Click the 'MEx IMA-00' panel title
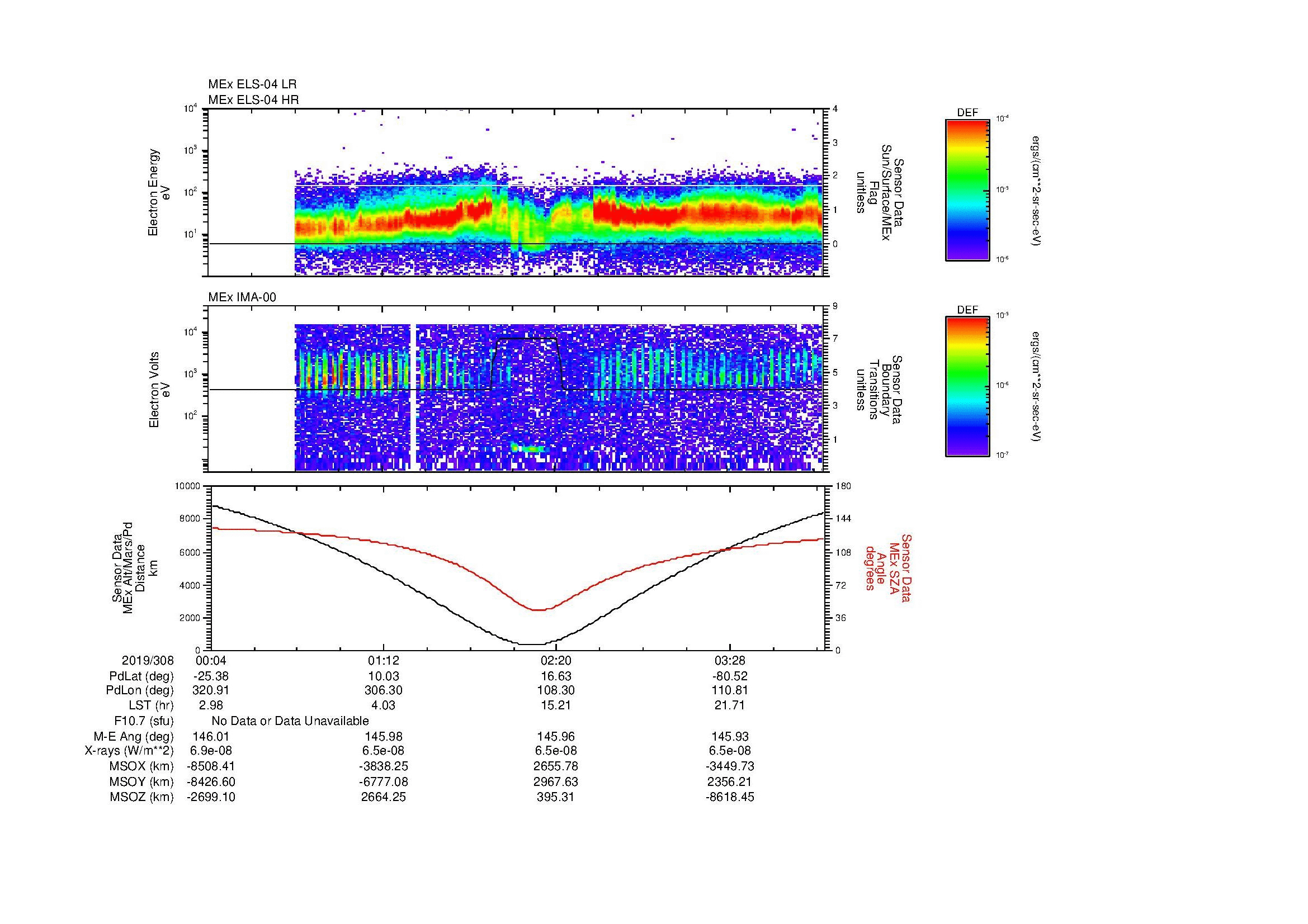This screenshot has height=924, width=1308. coord(242,297)
